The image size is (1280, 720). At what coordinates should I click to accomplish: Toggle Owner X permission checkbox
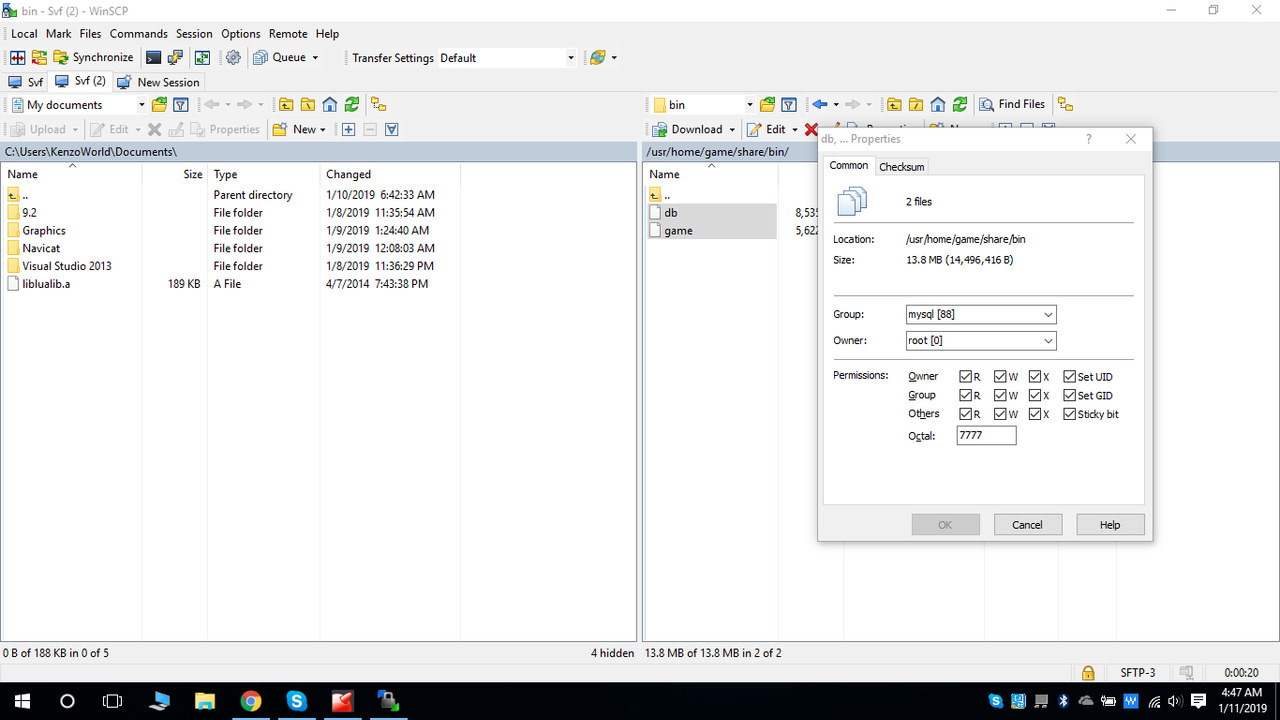[1035, 377]
